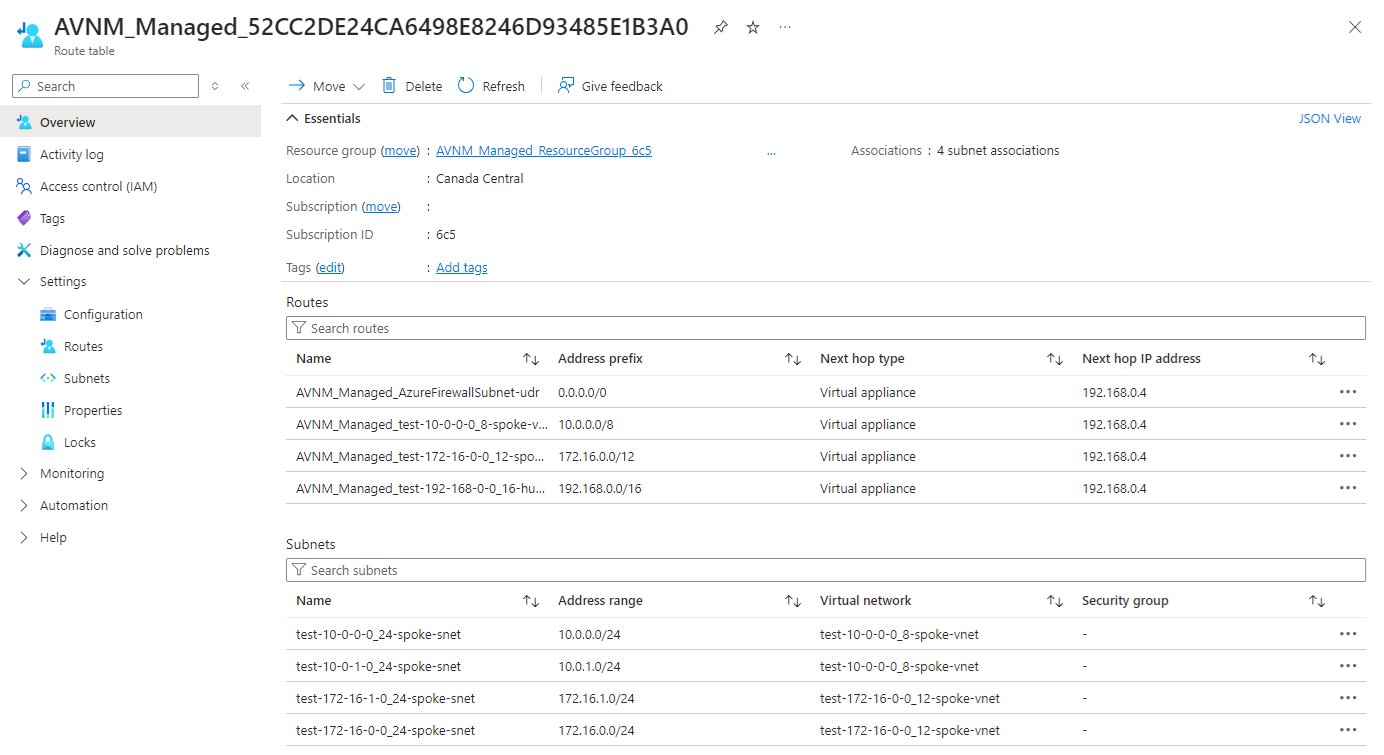1384x755 pixels.
Task: Expand truncated resource group ellipsis link
Action: pos(771,151)
